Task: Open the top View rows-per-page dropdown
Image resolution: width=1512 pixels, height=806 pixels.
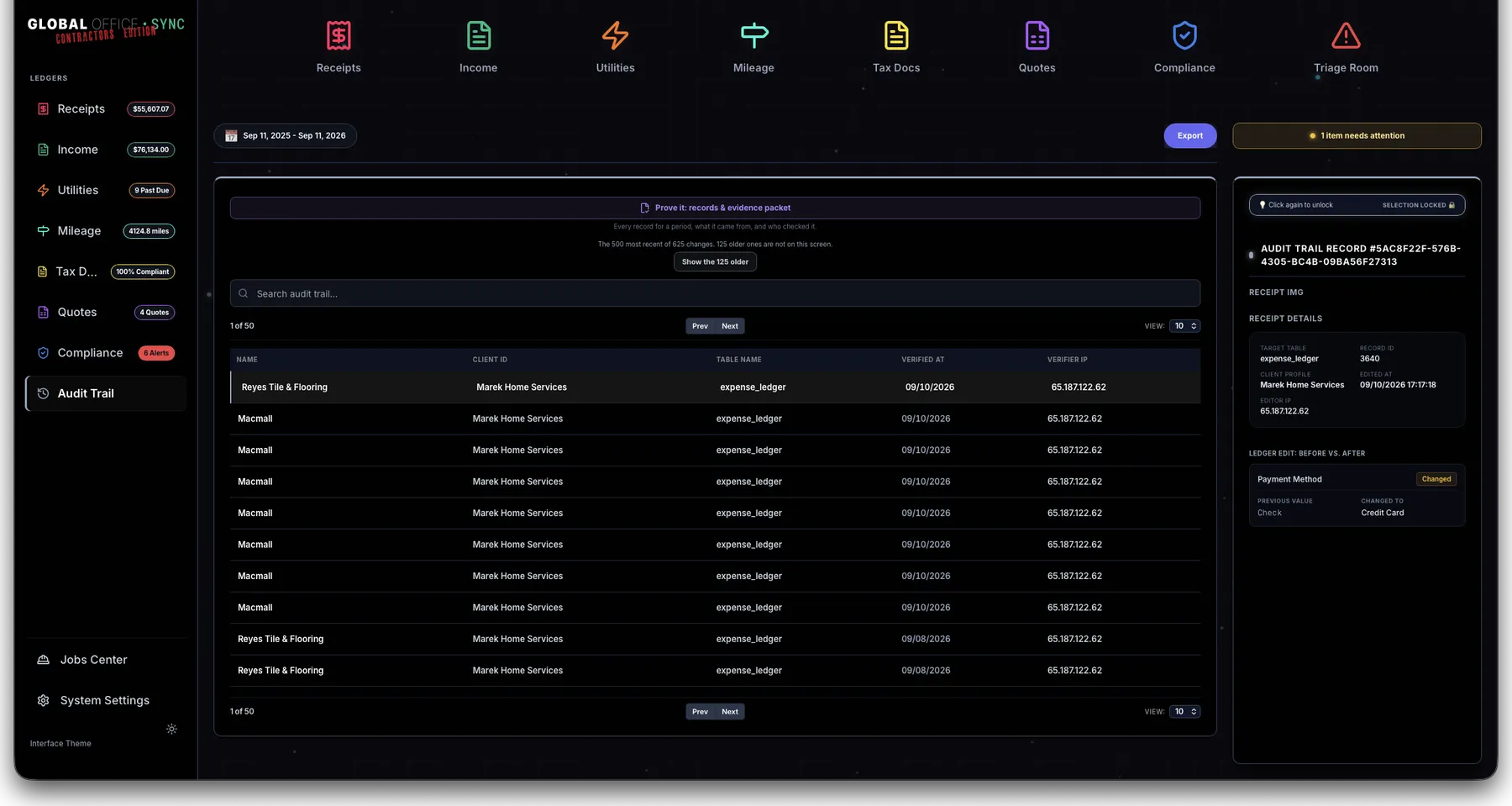Action: coord(1184,326)
